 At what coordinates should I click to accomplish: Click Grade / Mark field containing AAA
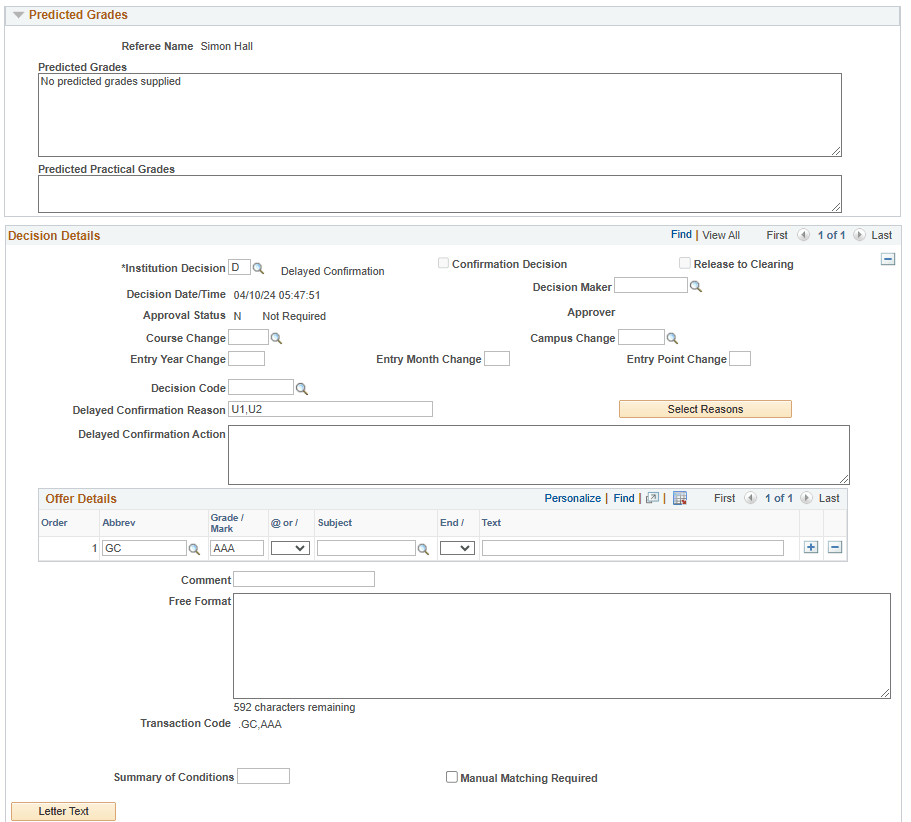pyautogui.click(x=237, y=548)
